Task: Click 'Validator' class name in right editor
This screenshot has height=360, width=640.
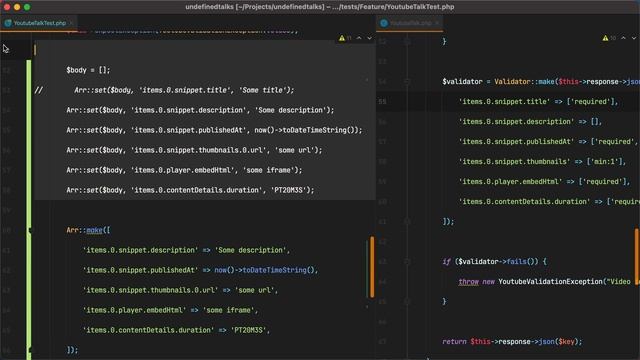Action: pos(512,82)
